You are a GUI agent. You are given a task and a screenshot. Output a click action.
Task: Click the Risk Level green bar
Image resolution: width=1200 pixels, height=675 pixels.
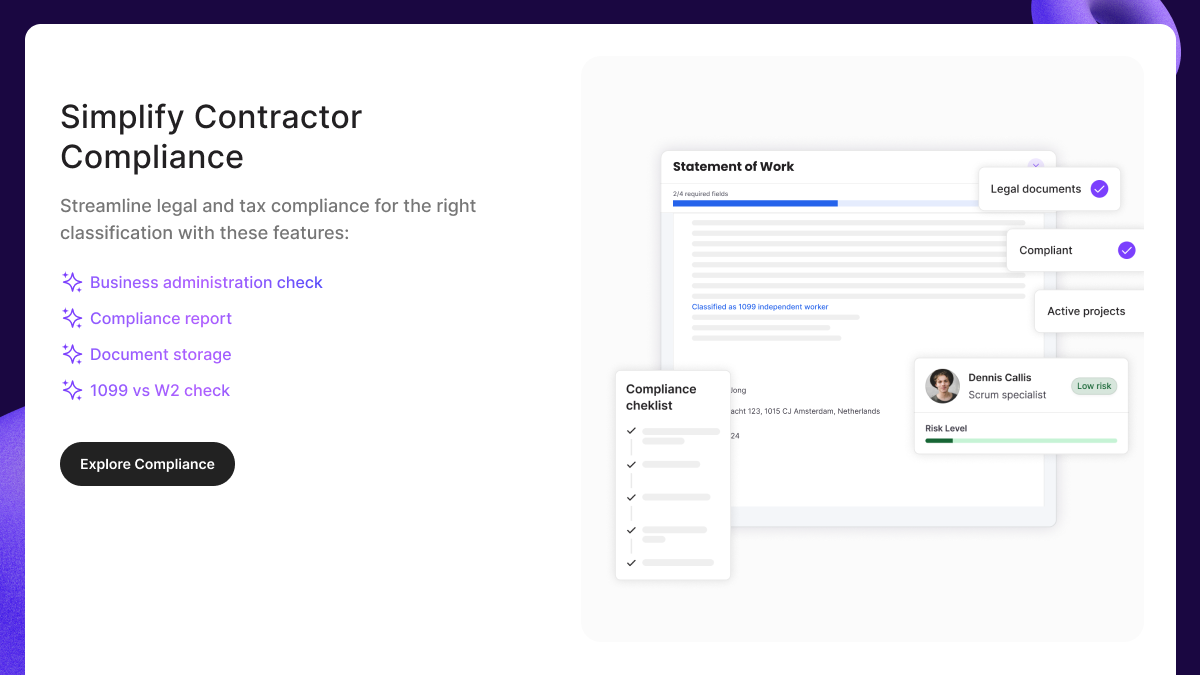1021,440
